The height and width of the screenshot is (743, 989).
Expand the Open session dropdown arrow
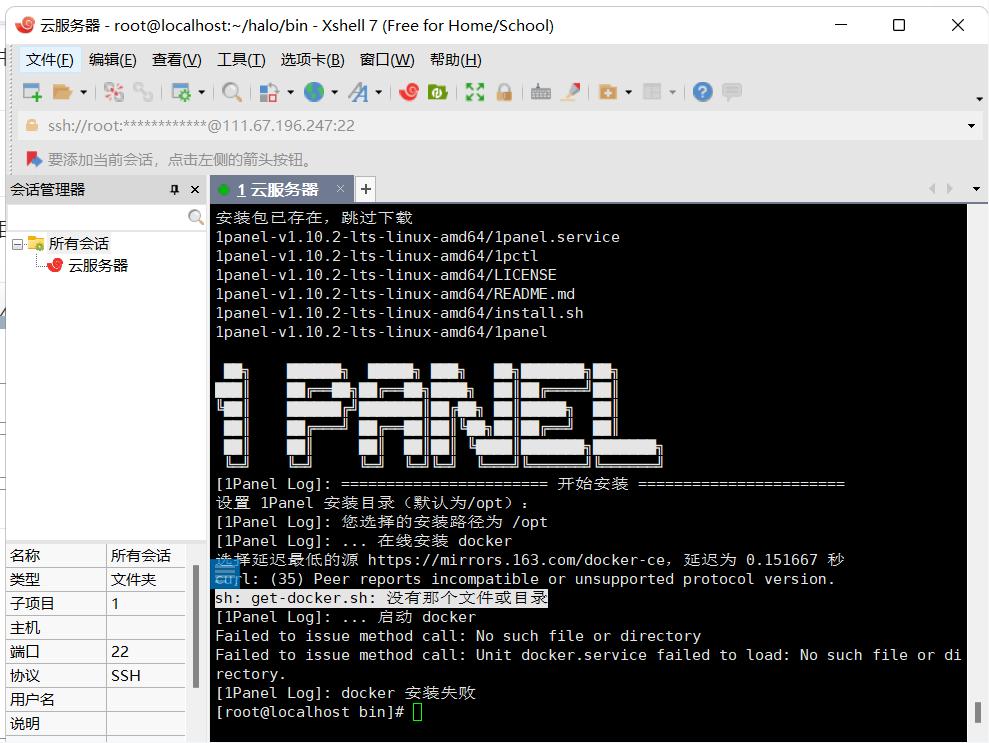tap(83, 92)
